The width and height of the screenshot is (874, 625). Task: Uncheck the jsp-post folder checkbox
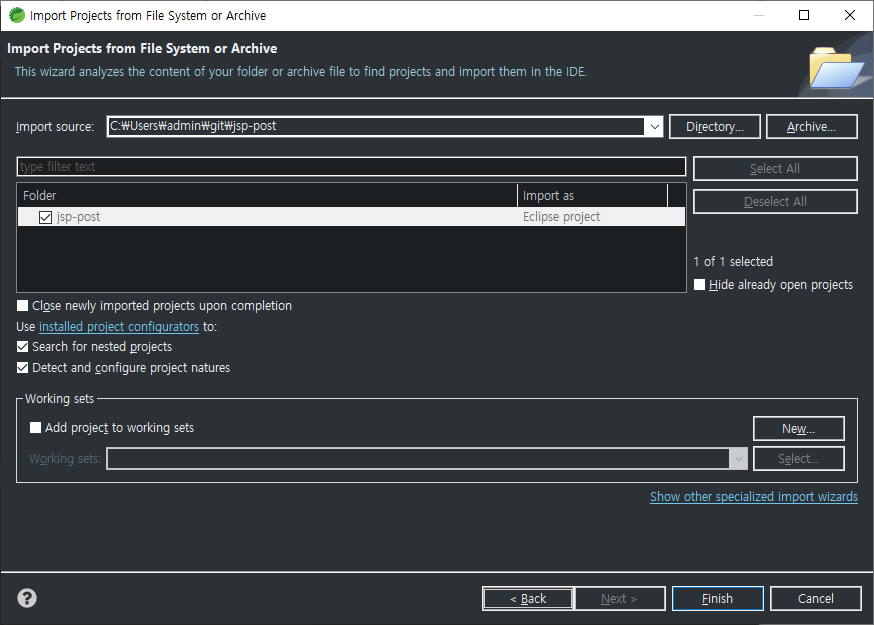click(x=46, y=217)
